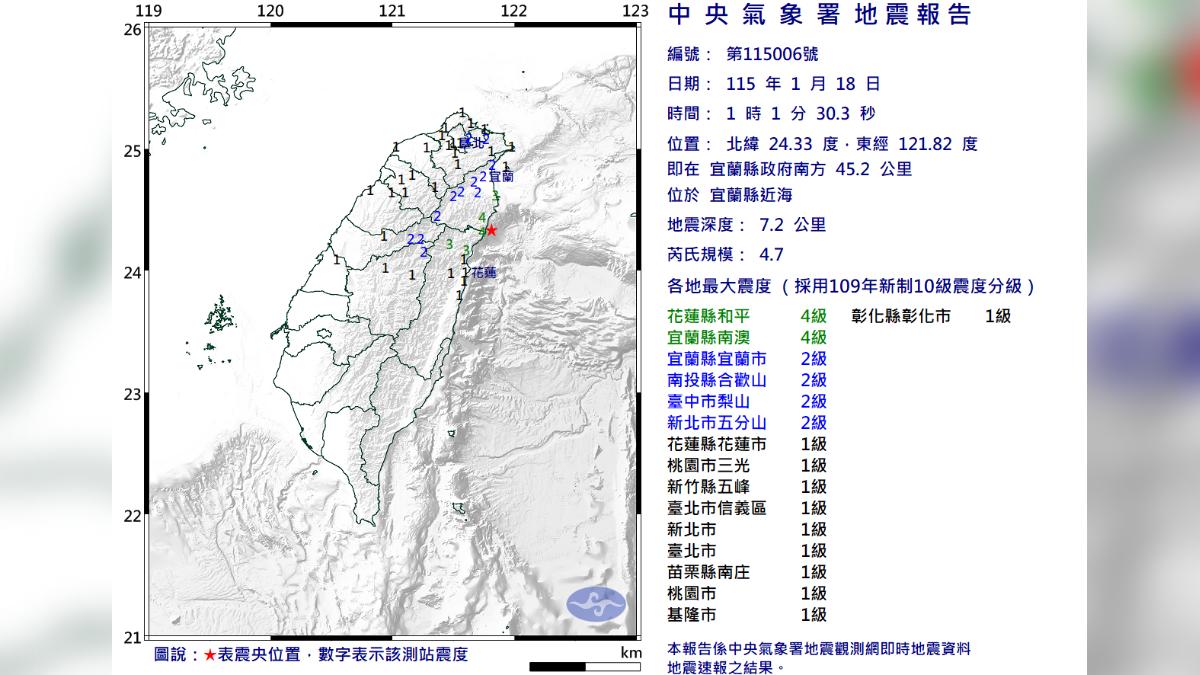1200x675 pixels.
Task: Select the report title 中央氣象署地震報告
Action: (x=818, y=15)
